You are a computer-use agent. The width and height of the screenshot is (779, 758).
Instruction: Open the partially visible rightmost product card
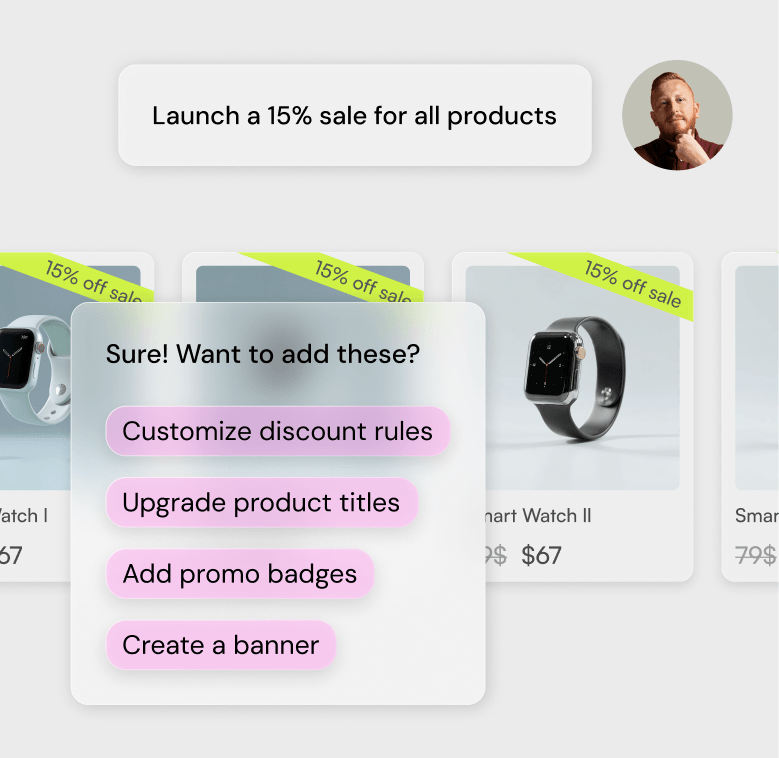pos(750,417)
